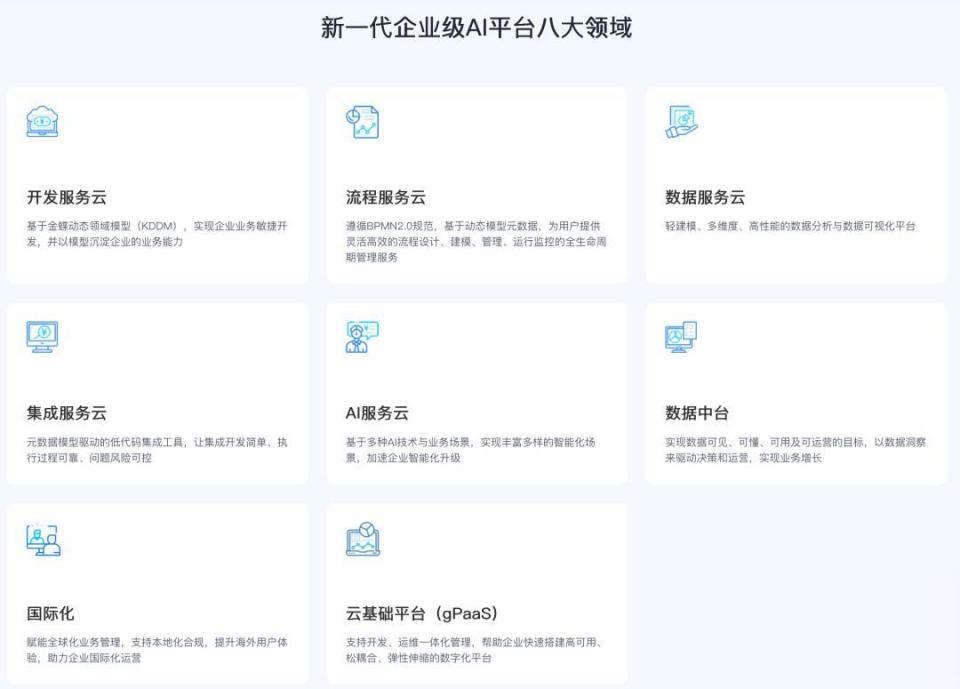Click the 流程服务云 chart document icon
Image resolution: width=960 pixels, height=689 pixels.
click(362, 122)
